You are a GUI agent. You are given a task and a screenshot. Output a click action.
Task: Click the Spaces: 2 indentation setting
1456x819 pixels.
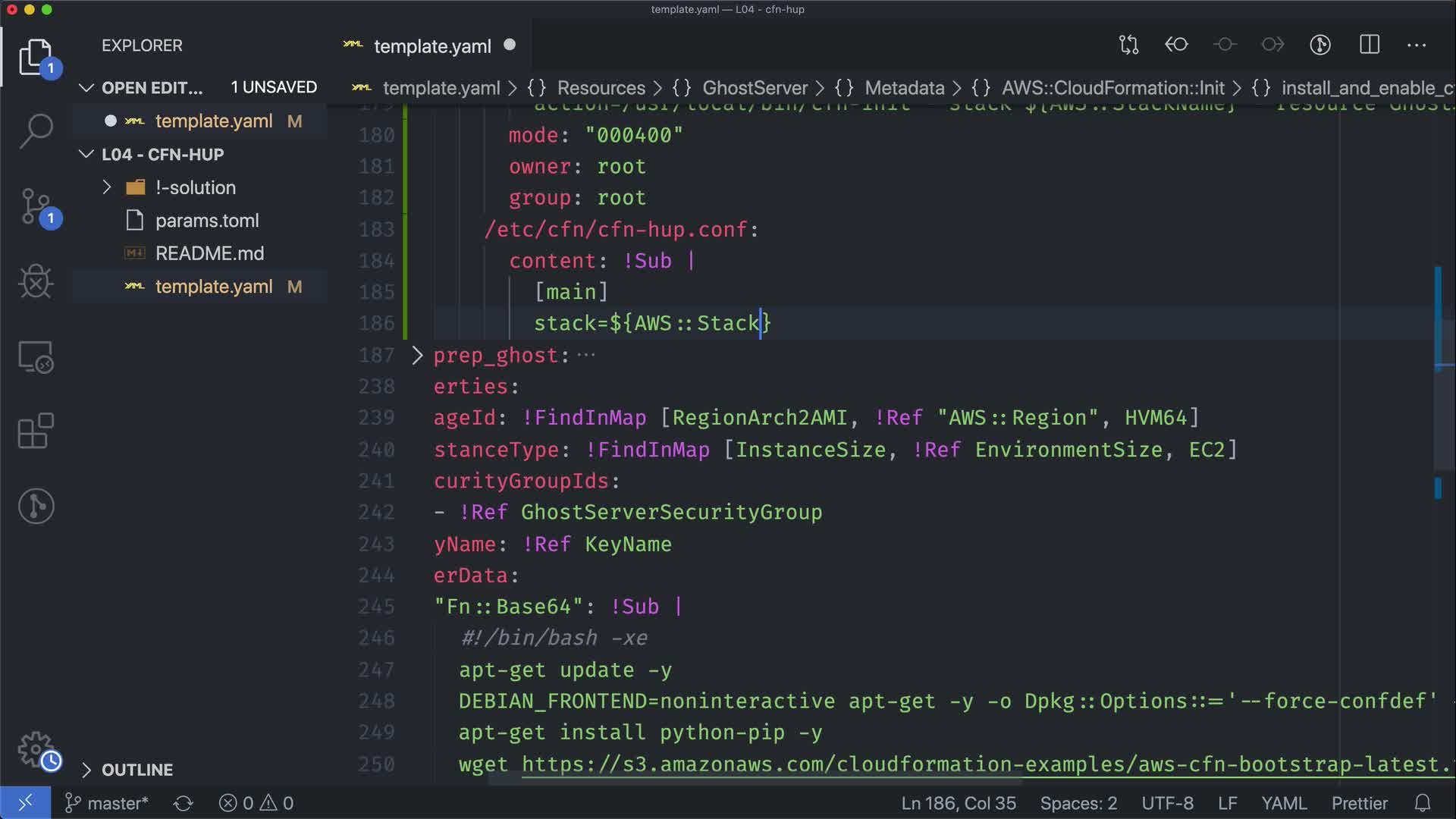[x=1078, y=803]
